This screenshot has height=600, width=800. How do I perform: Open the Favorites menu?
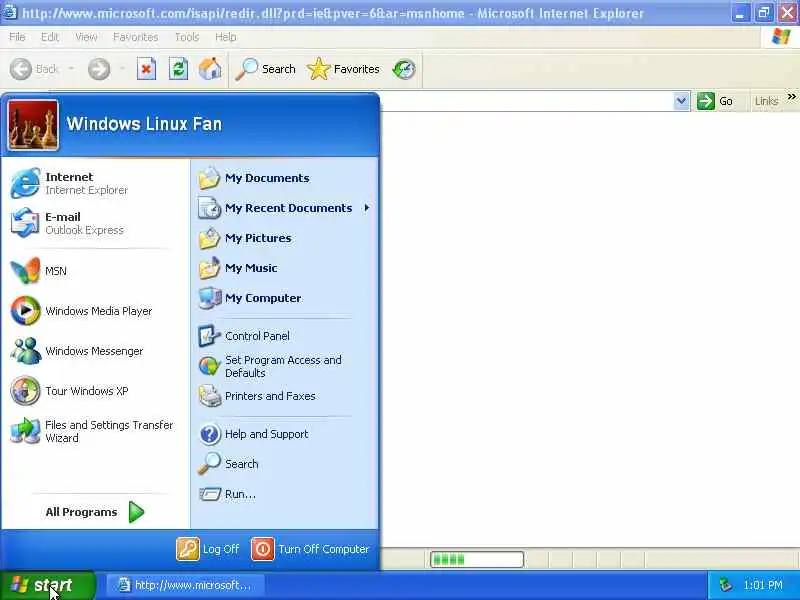[x=136, y=37]
